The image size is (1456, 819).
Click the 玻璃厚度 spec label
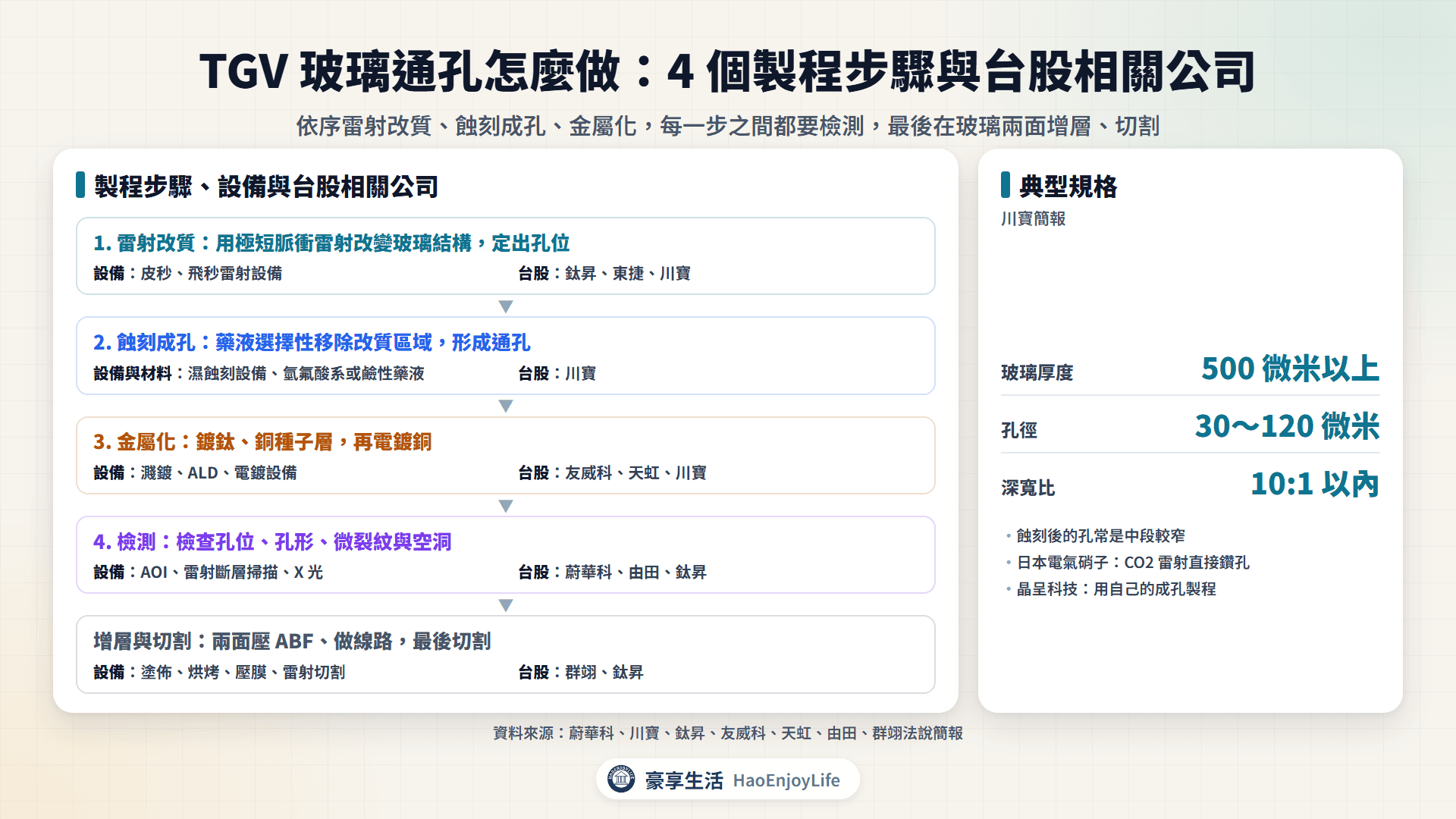[1037, 373]
